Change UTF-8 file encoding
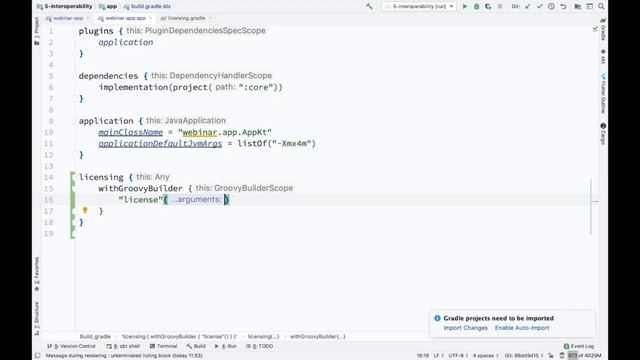This screenshot has height=360, width=640. 458,356
